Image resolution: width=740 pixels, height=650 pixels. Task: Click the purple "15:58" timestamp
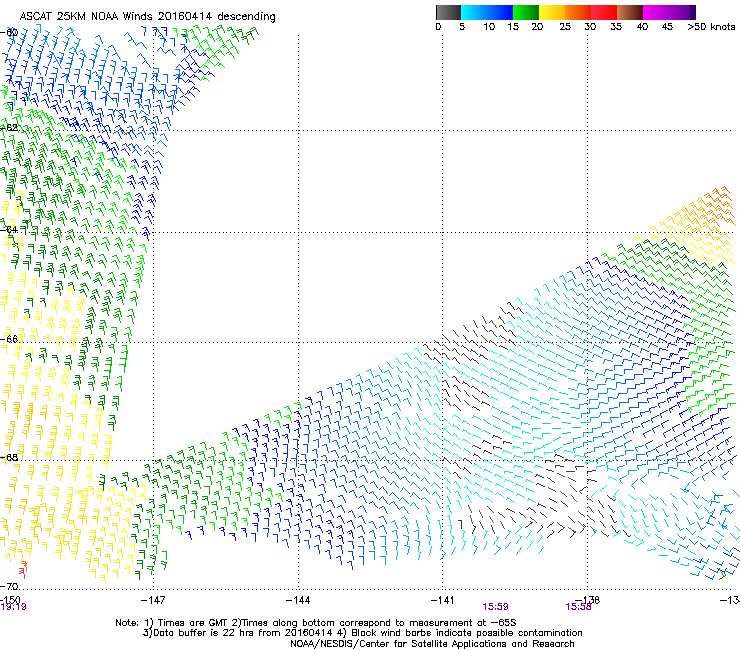coord(578,607)
